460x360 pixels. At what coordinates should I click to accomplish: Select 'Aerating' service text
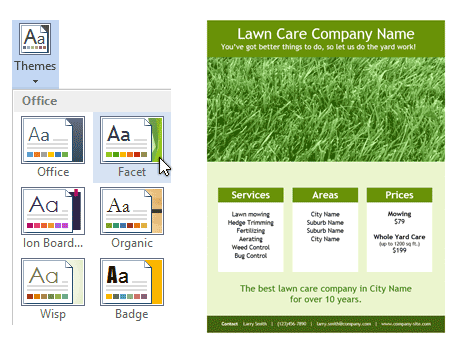click(x=251, y=239)
